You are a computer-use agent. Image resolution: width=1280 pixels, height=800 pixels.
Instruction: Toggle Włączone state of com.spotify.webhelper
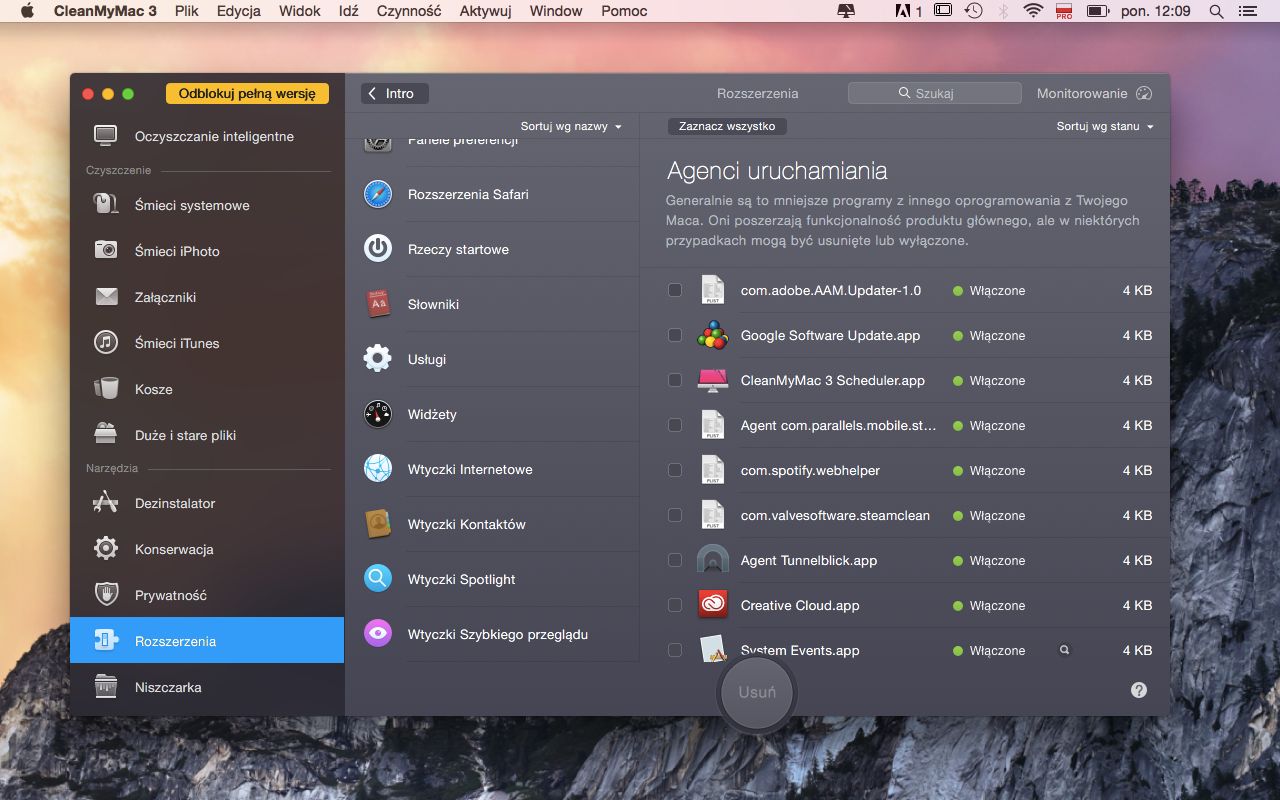pos(989,470)
